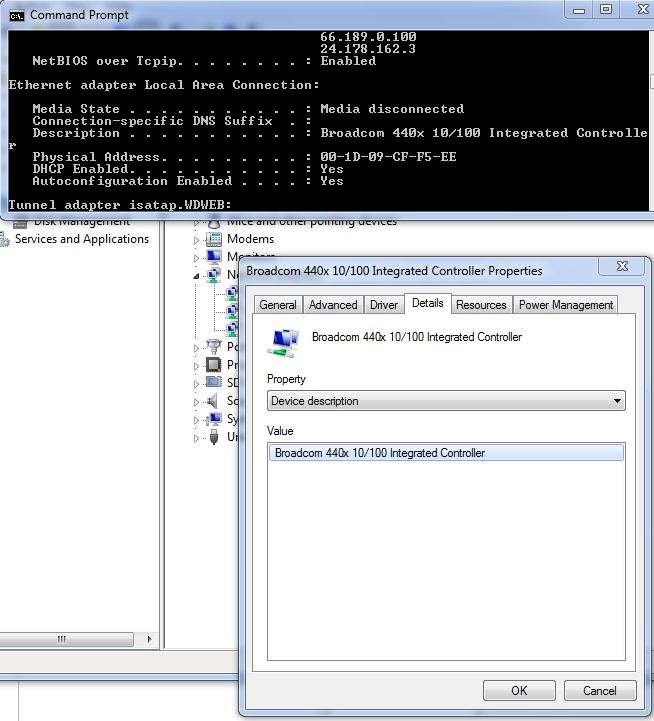654x721 pixels.
Task: Click the Processors chip icon in device tree
Action: click(213, 365)
